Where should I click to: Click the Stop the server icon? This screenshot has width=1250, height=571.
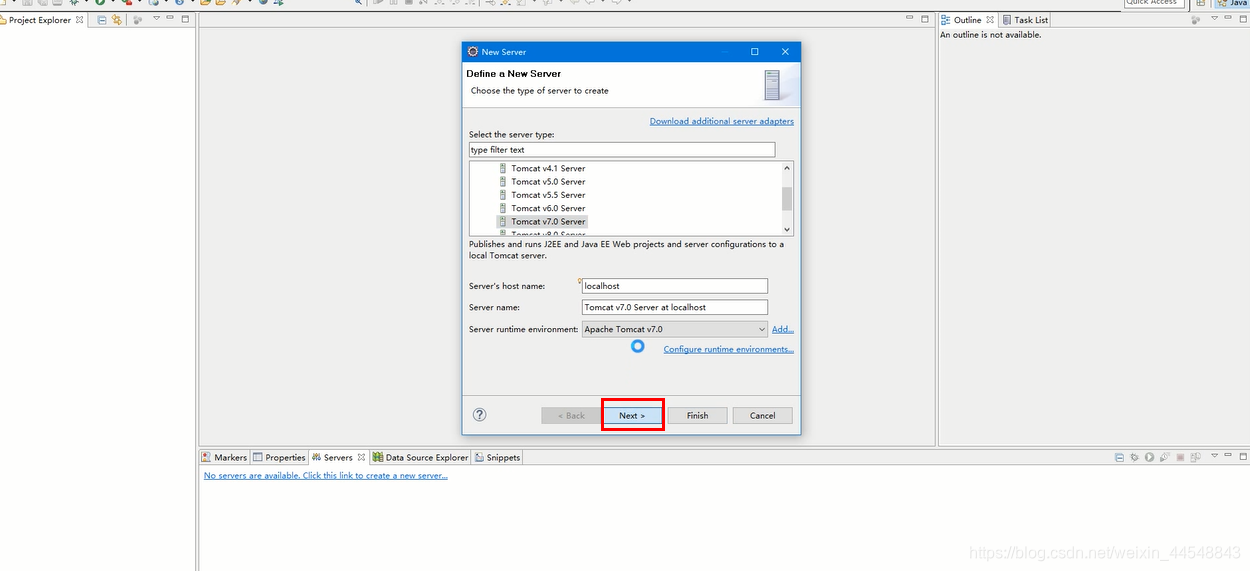click(x=1180, y=457)
